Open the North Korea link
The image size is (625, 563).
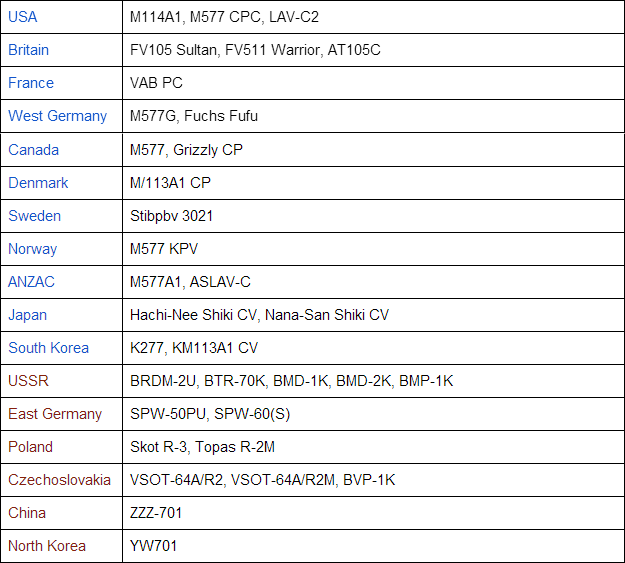point(47,546)
